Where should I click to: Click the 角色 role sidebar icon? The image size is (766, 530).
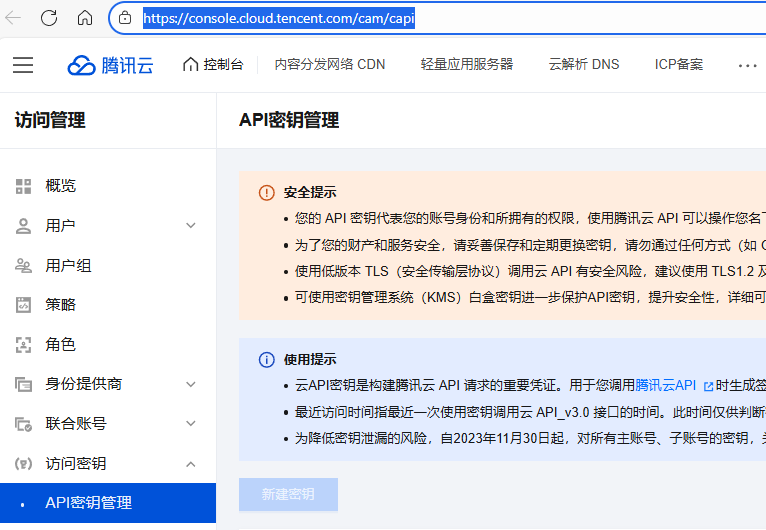[23, 345]
